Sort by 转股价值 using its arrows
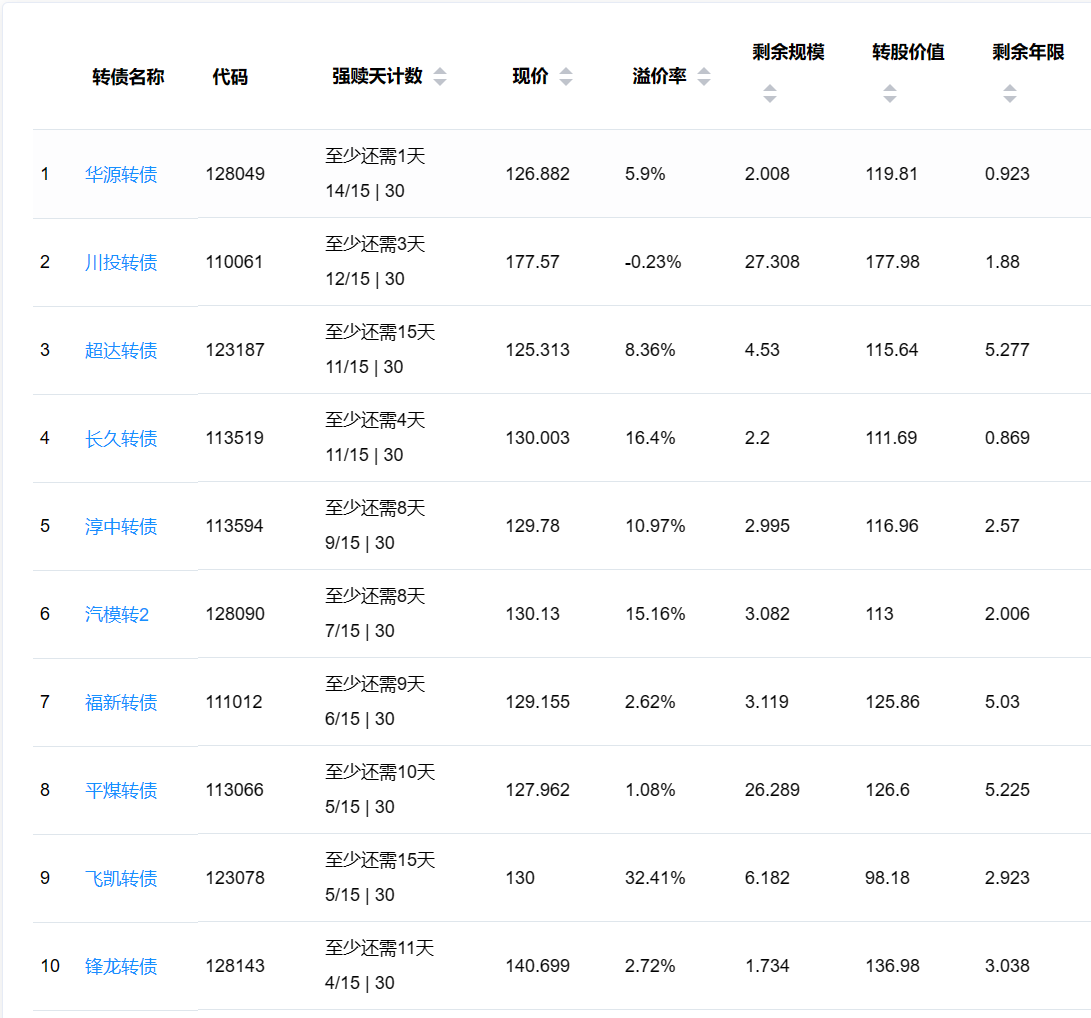This screenshot has height=1018, width=1091. pyautogui.click(x=889, y=94)
